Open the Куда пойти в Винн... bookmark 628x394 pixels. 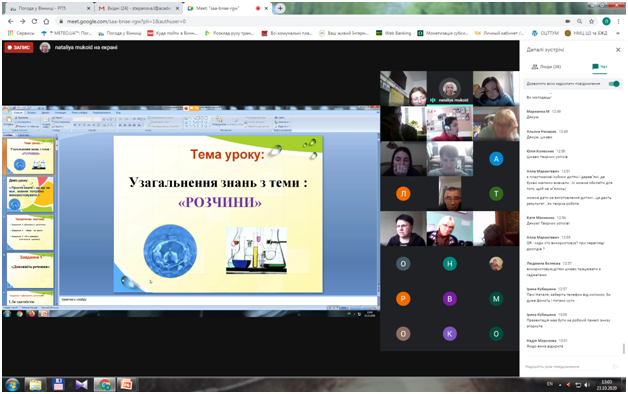173,33
